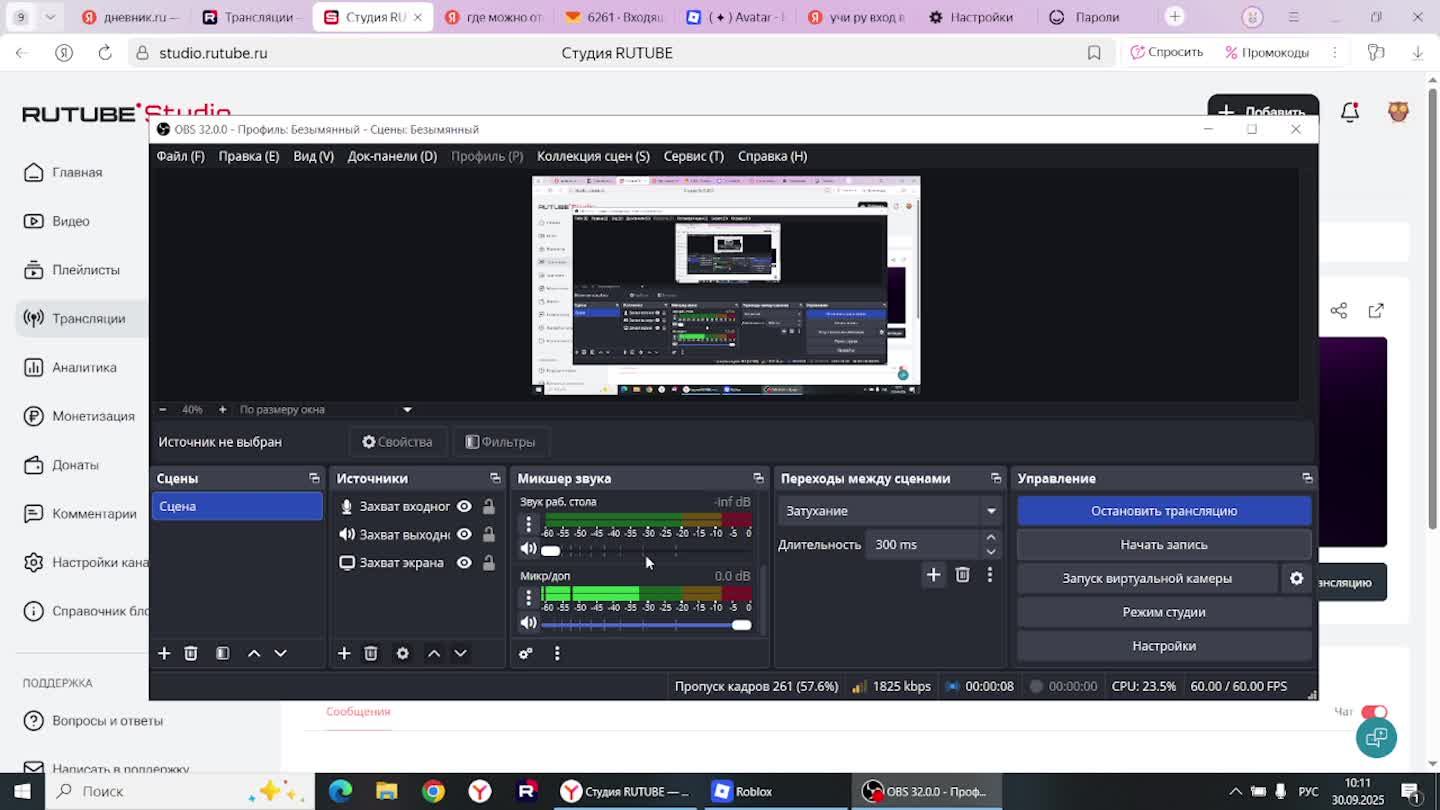Click Остановить трансляцию button
This screenshot has height=810, width=1440.
point(1164,511)
